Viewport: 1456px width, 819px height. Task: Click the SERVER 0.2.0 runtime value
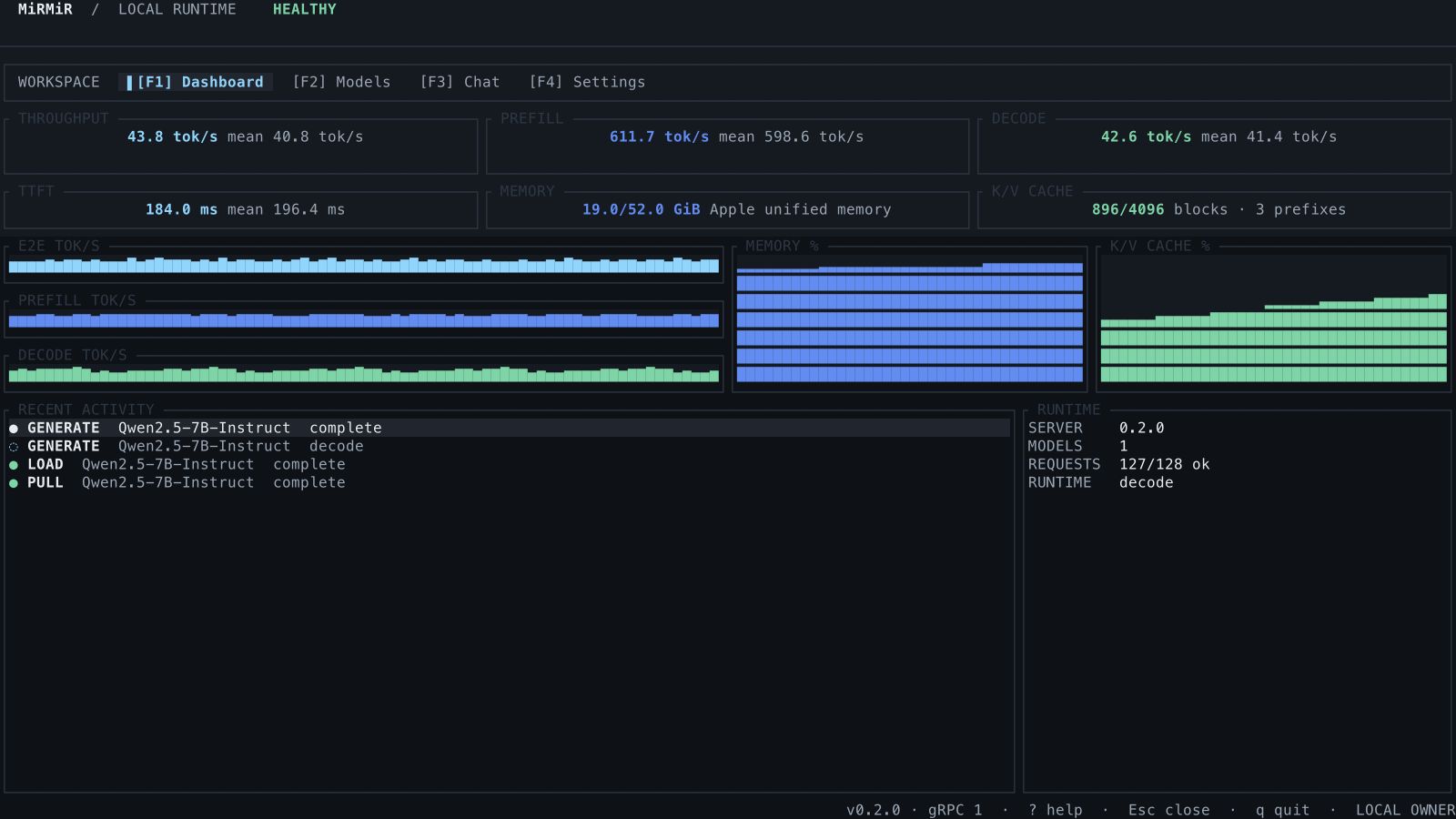click(x=1142, y=428)
